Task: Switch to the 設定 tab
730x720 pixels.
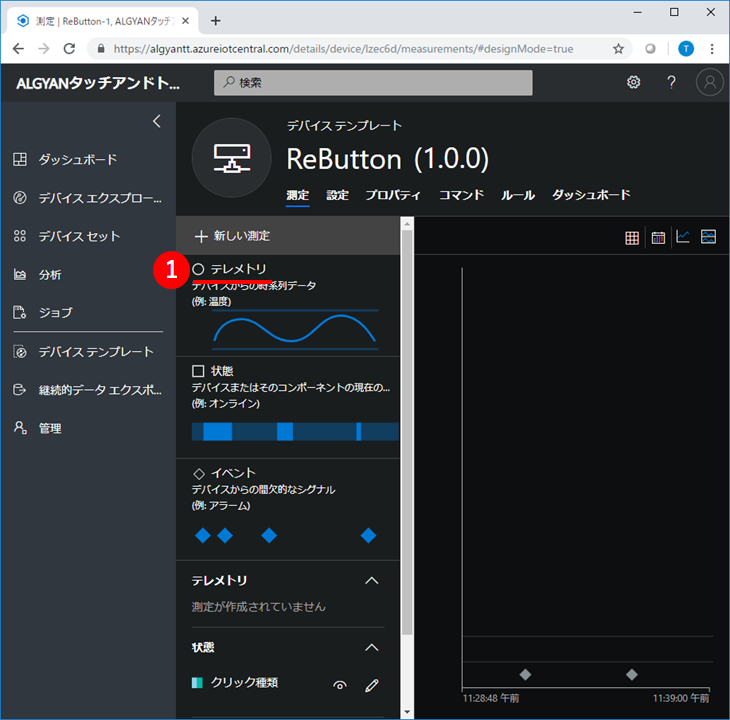Action: pyautogui.click(x=338, y=195)
